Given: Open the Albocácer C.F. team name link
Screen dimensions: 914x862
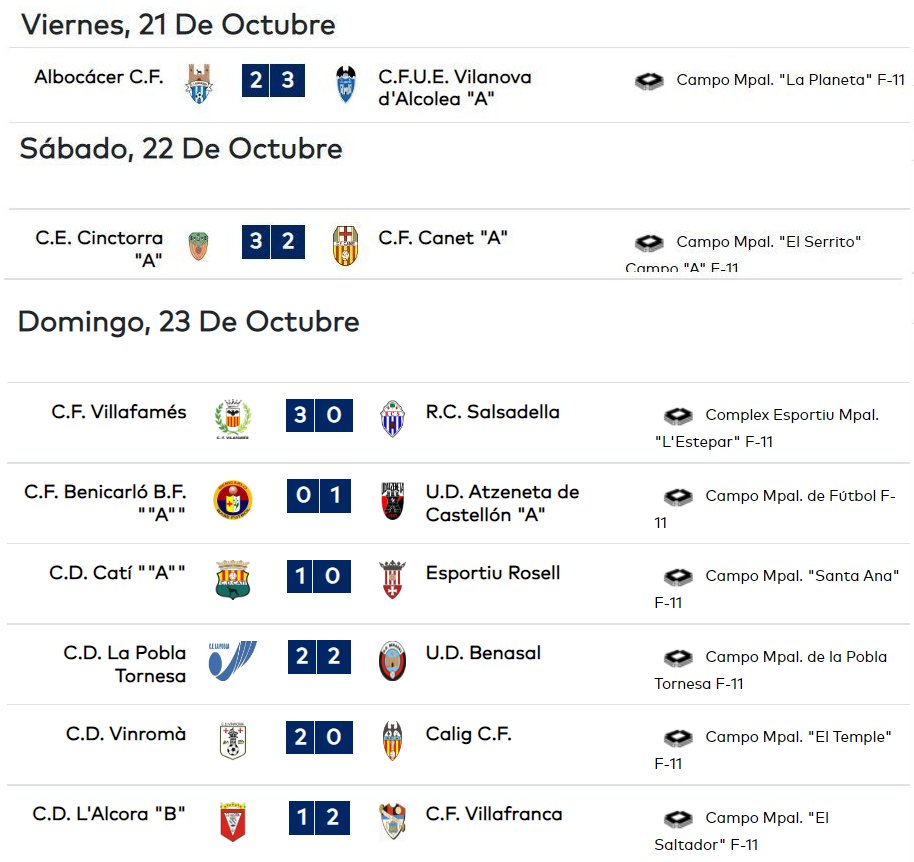Looking at the screenshot, I should [x=99, y=77].
